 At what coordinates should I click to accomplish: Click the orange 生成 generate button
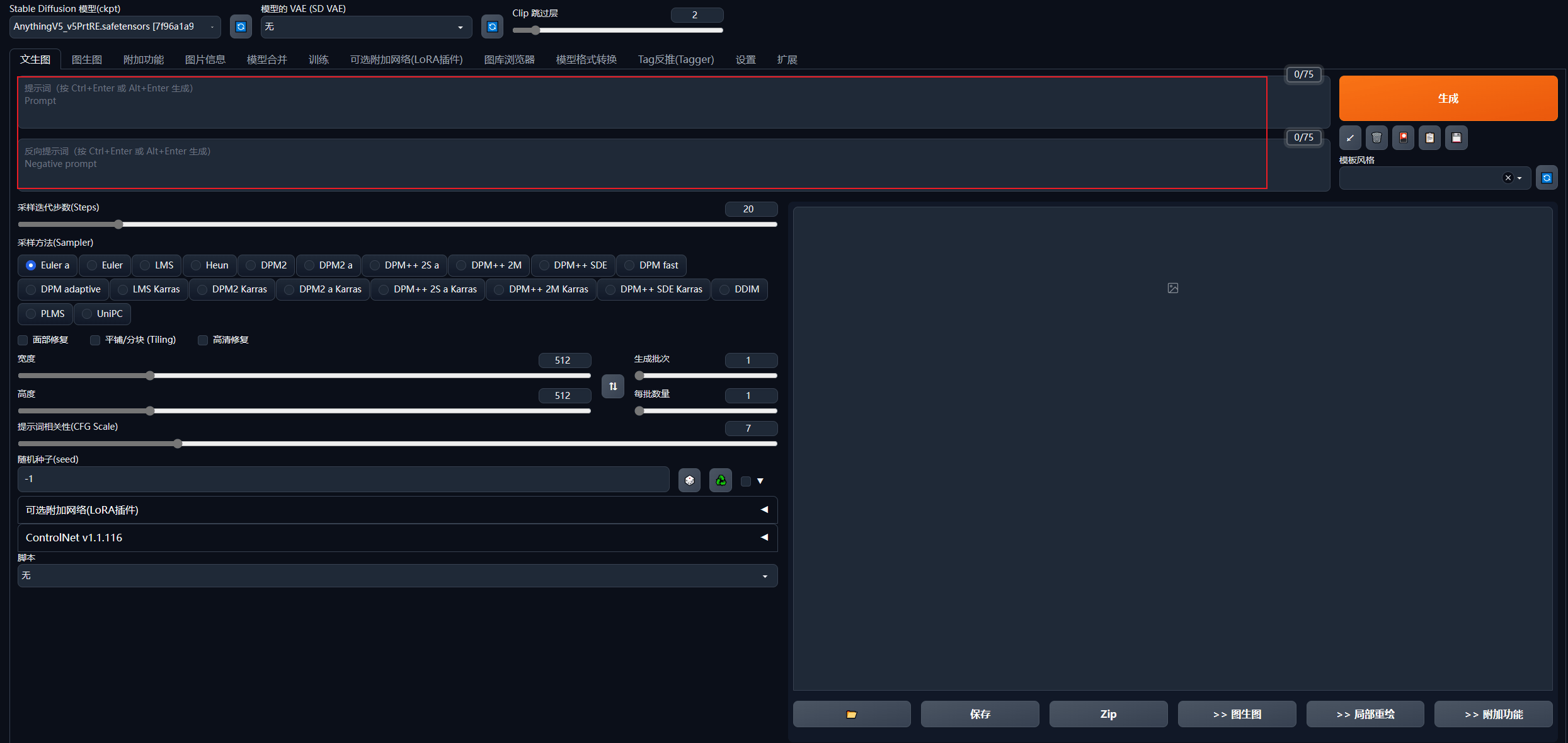tap(1448, 98)
